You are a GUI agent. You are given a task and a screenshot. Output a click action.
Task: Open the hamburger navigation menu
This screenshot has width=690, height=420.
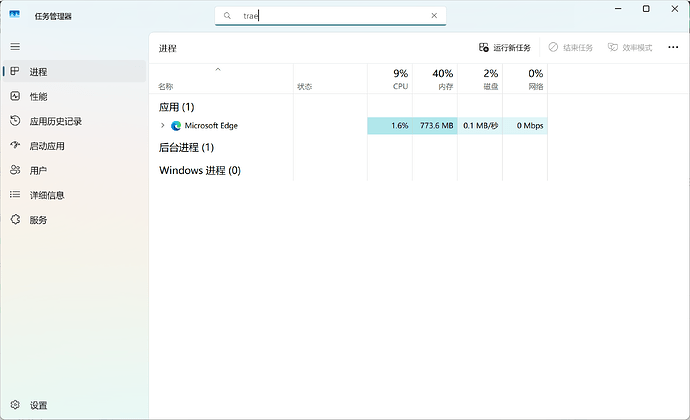click(x=15, y=47)
